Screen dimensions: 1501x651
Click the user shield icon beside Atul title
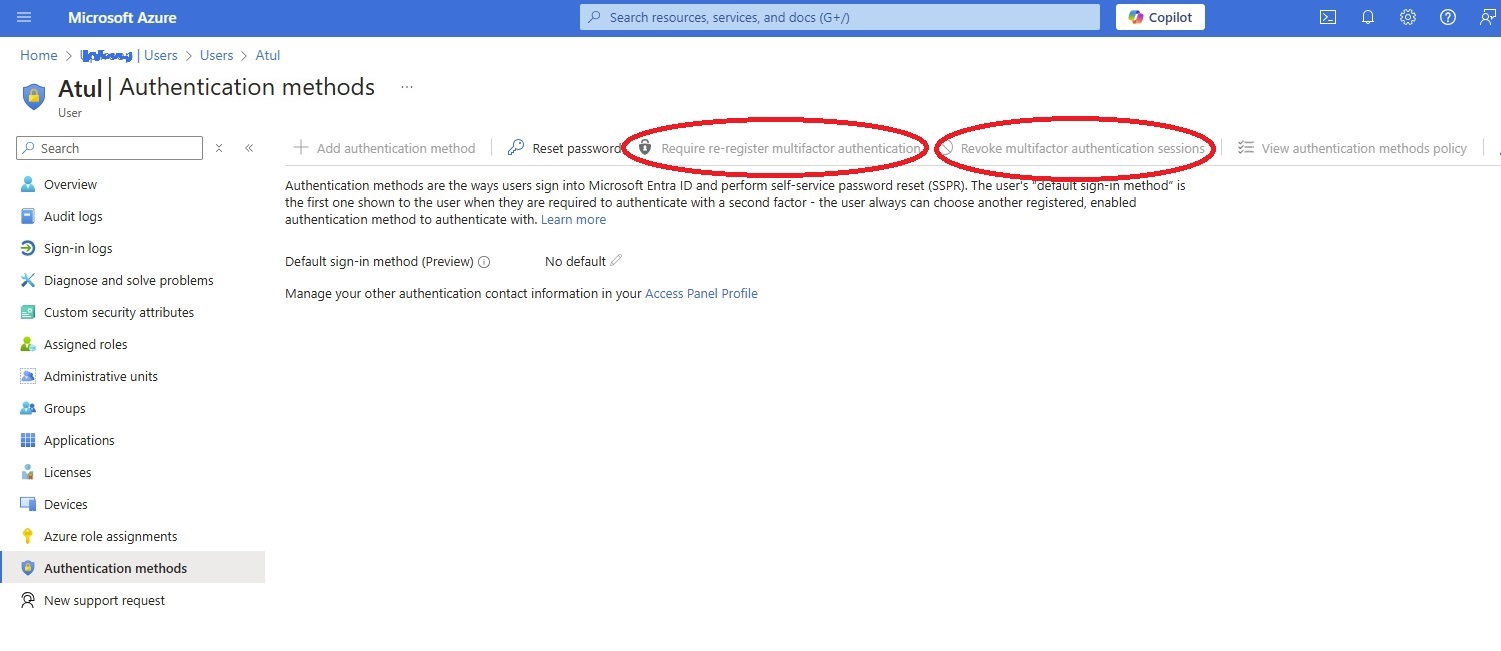(x=34, y=96)
